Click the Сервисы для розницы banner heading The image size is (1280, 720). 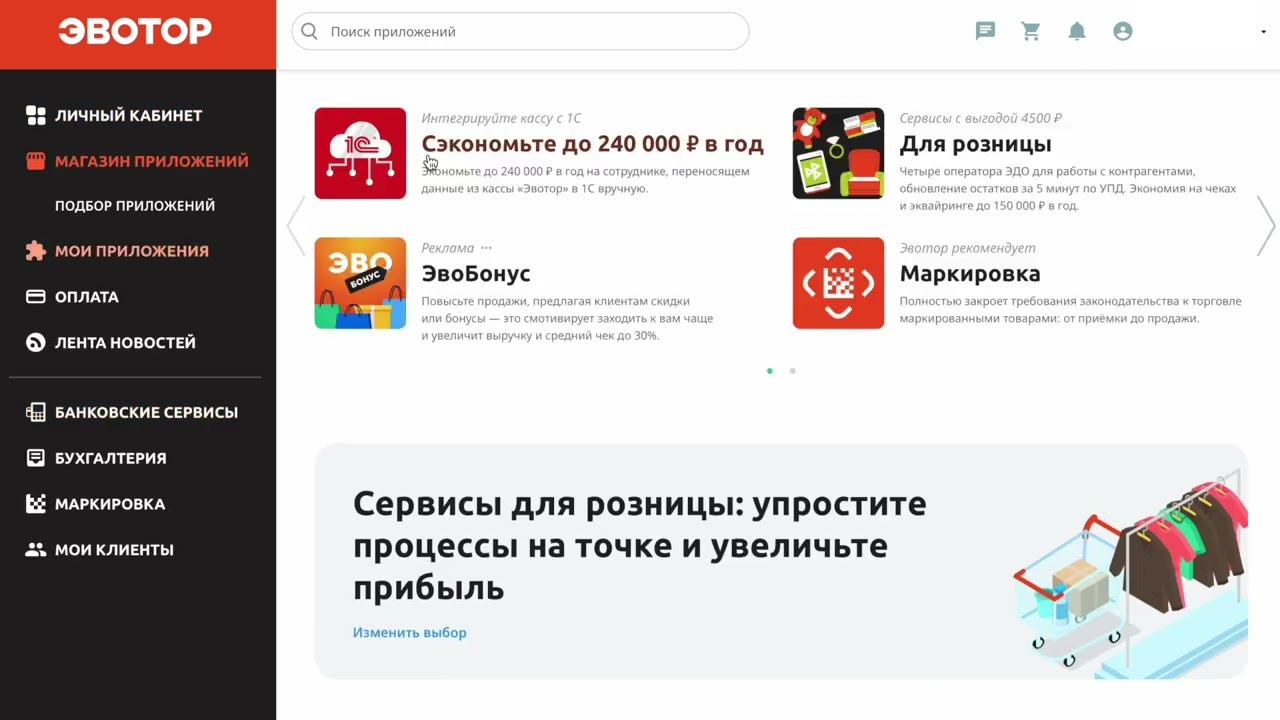tap(640, 545)
